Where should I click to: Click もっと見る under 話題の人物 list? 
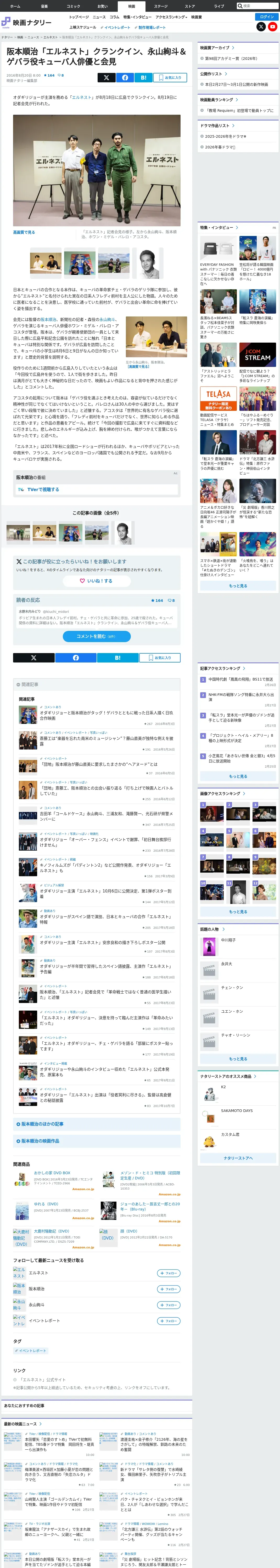(x=238, y=1059)
